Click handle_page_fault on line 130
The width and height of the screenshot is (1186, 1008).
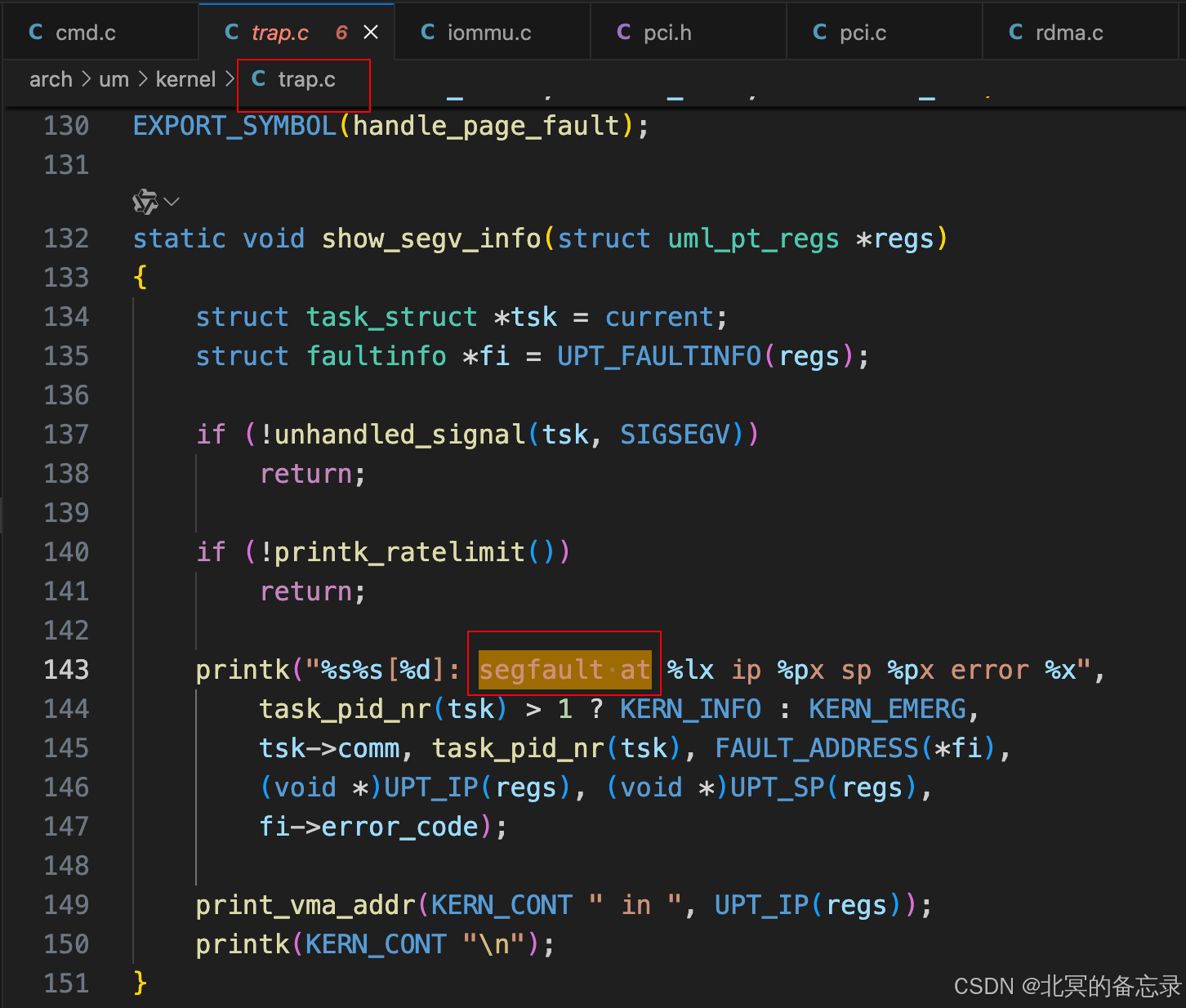(x=487, y=126)
